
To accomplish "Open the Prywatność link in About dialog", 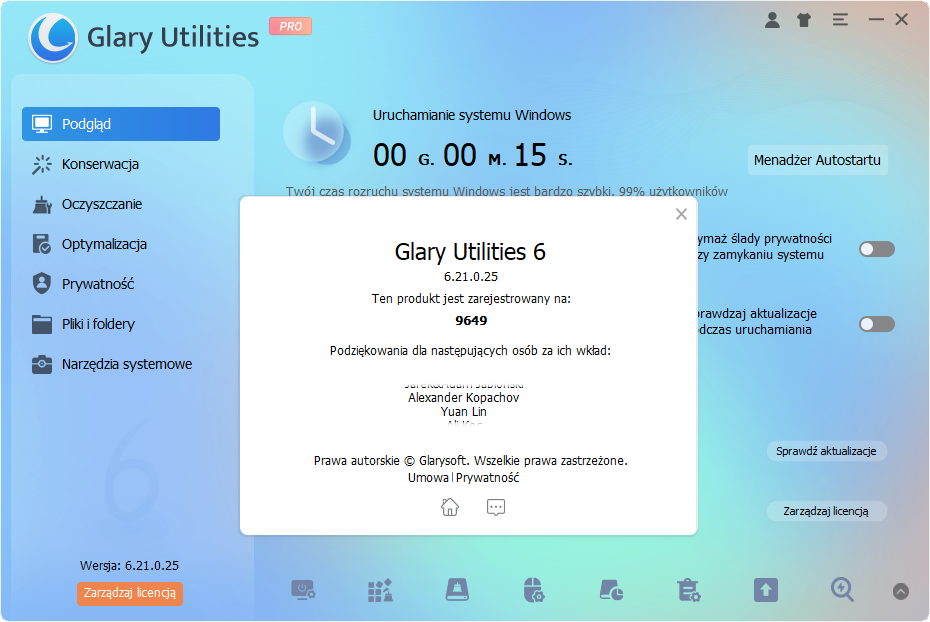I will tap(488, 478).
